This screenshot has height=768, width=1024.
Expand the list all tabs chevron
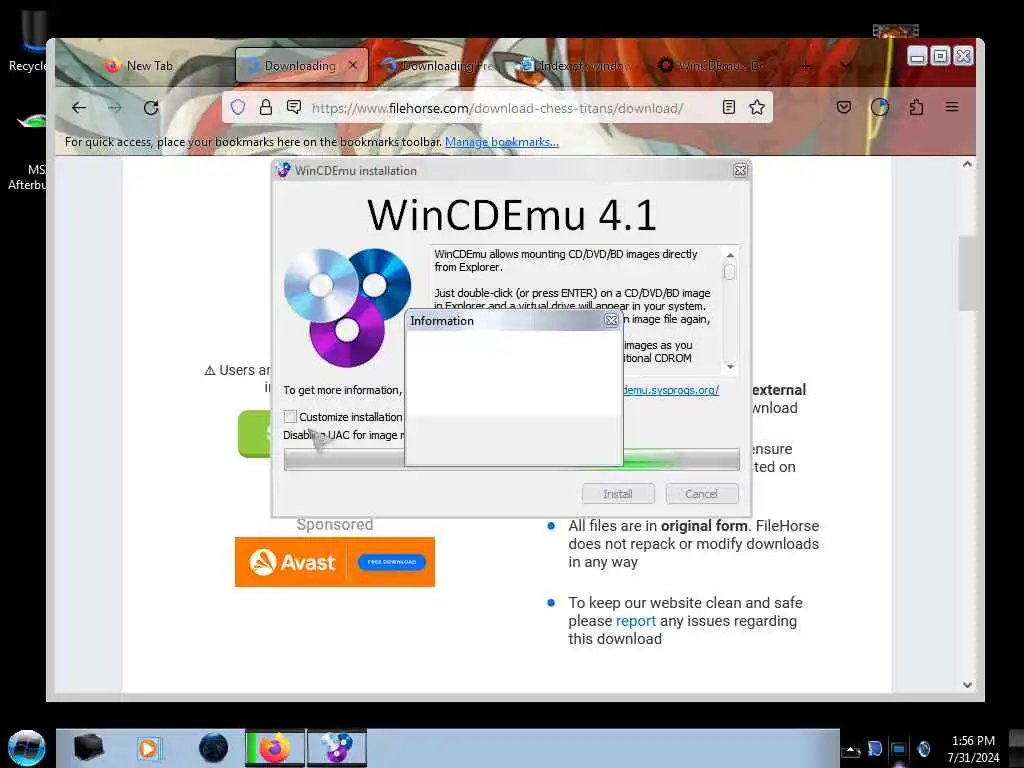846,66
